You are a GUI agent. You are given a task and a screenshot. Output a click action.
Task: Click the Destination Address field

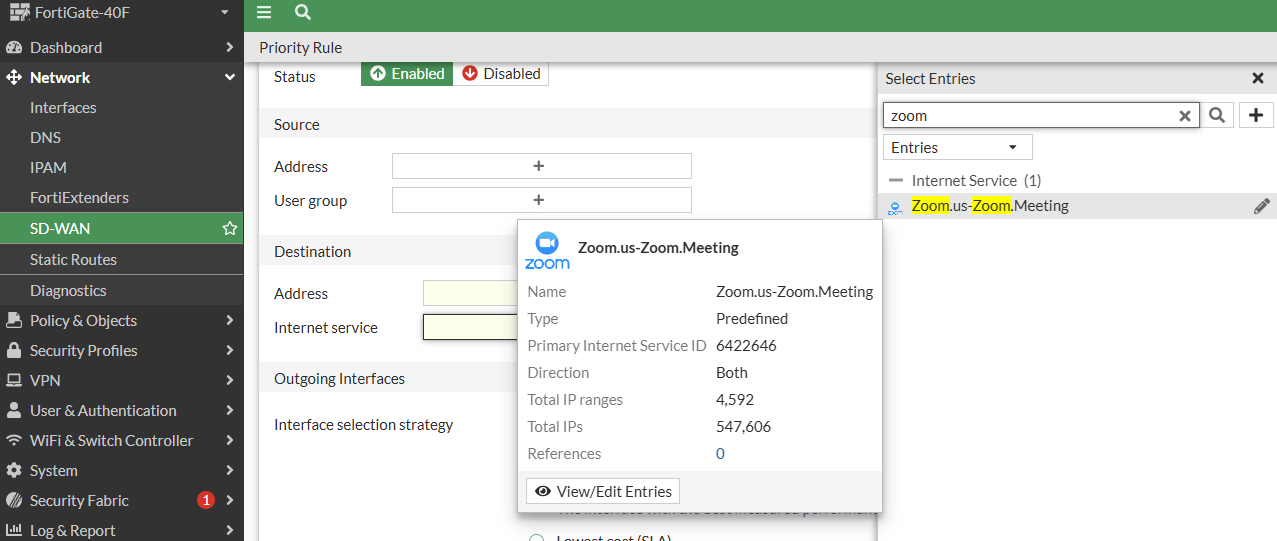(470, 293)
